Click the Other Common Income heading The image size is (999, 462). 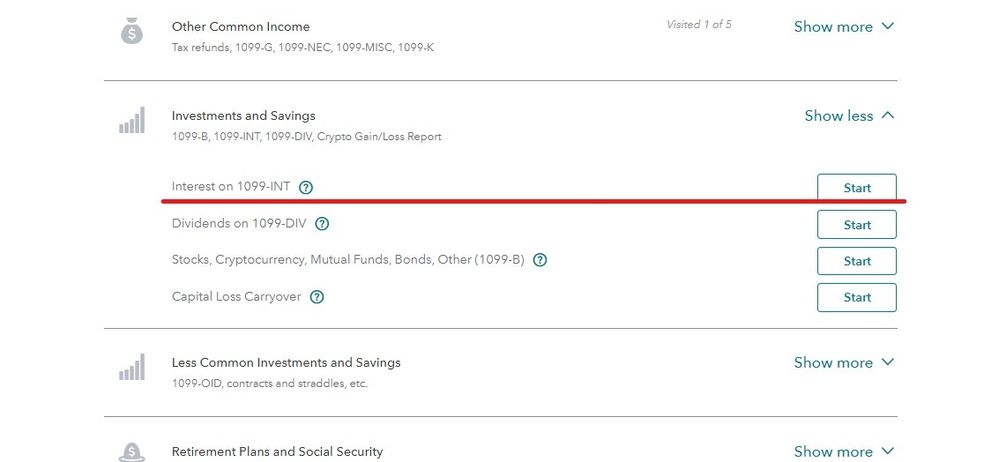tap(241, 27)
